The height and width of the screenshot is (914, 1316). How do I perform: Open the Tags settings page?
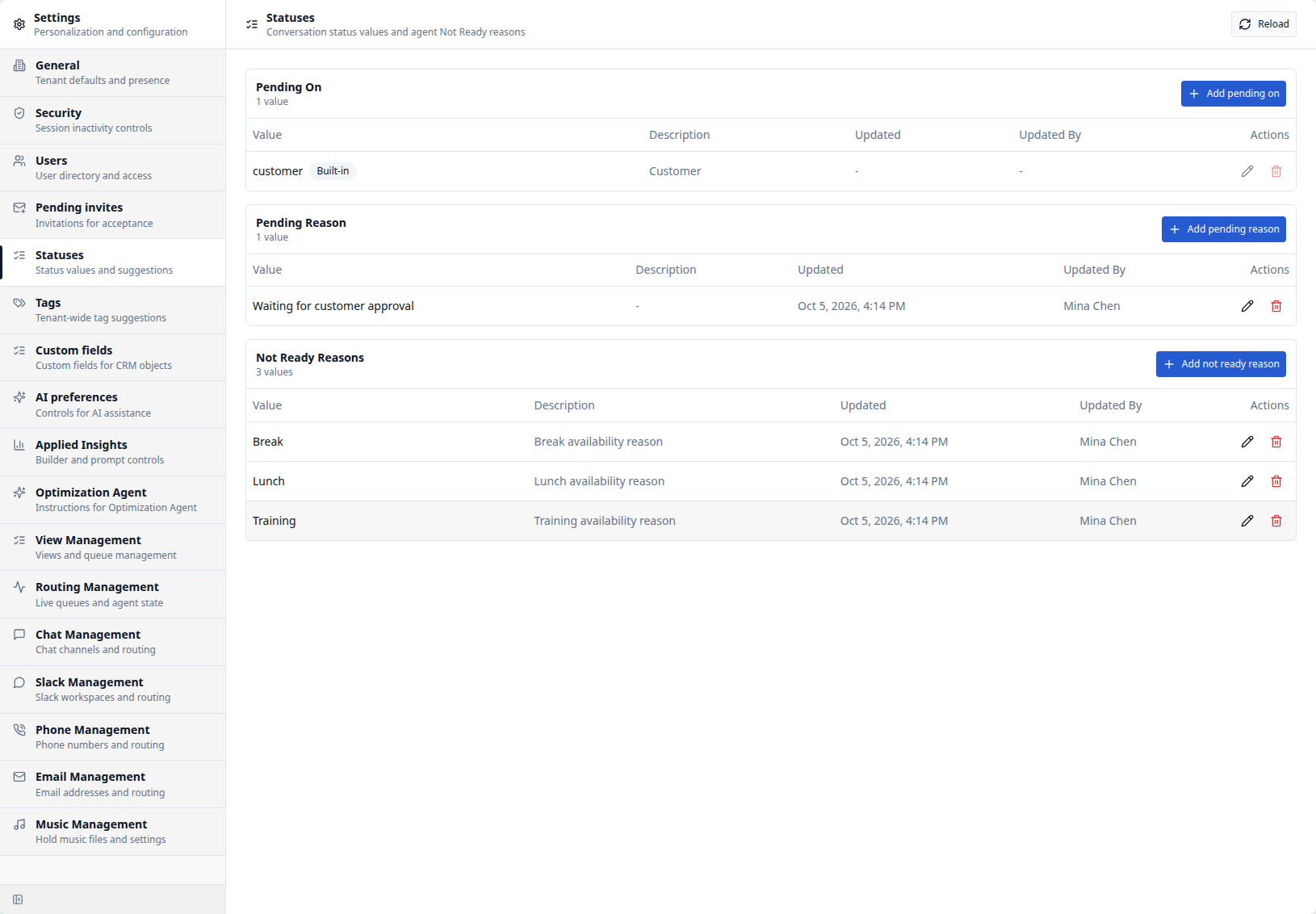click(113, 310)
